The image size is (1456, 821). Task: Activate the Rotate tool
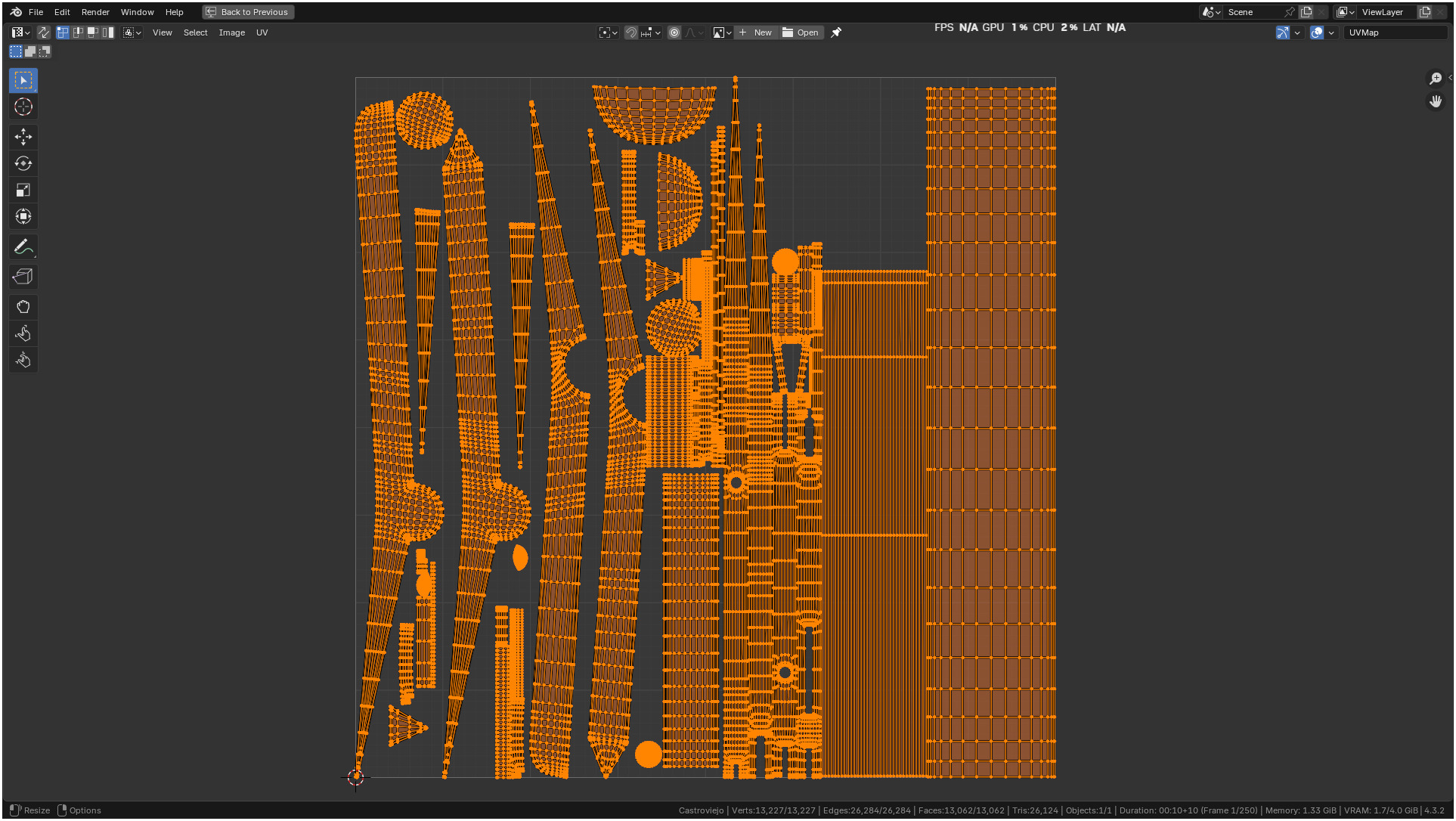click(23, 163)
